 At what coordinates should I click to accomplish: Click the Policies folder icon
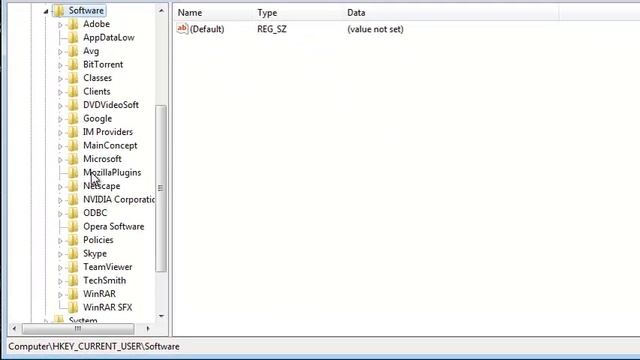[x=73, y=240]
